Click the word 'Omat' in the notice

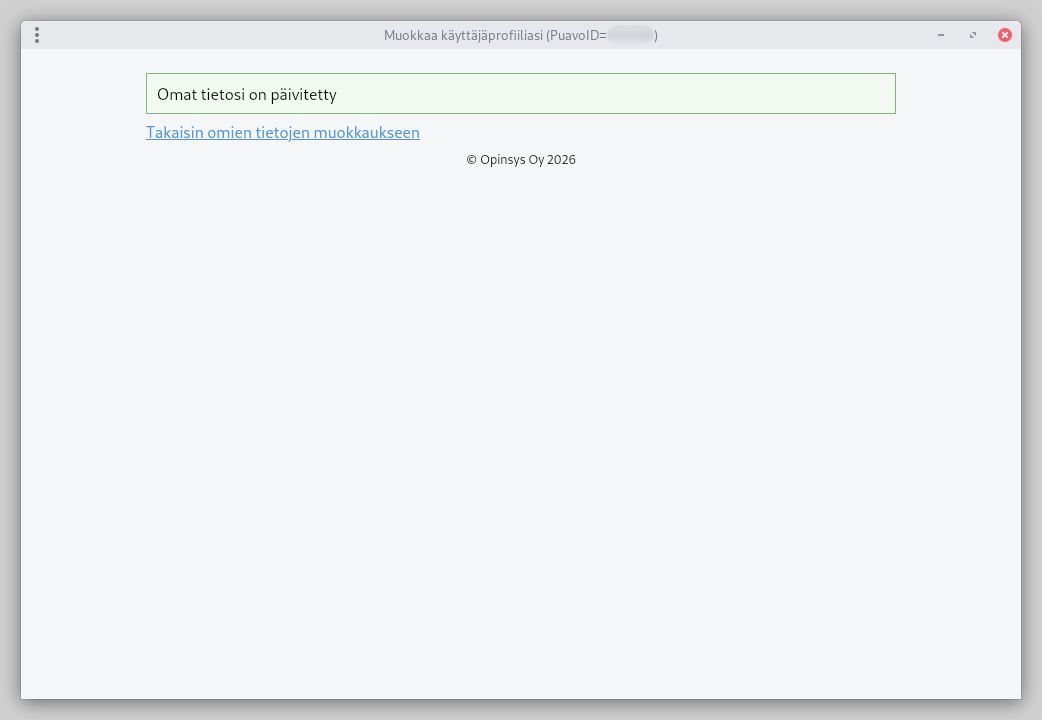pyautogui.click(x=174, y=95)
